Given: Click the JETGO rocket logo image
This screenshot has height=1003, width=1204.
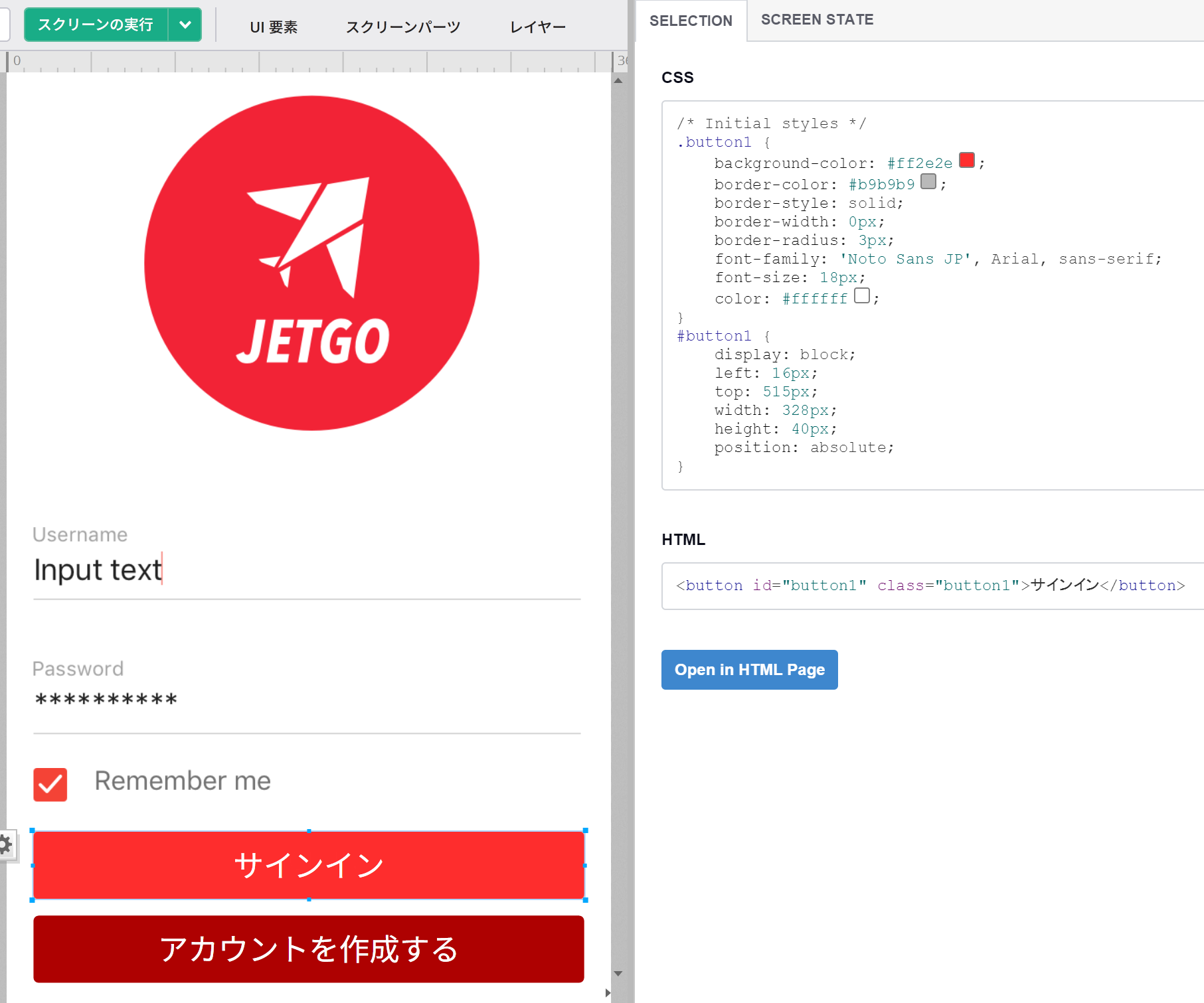Looking at the screenshot, I should click(311, 264).
